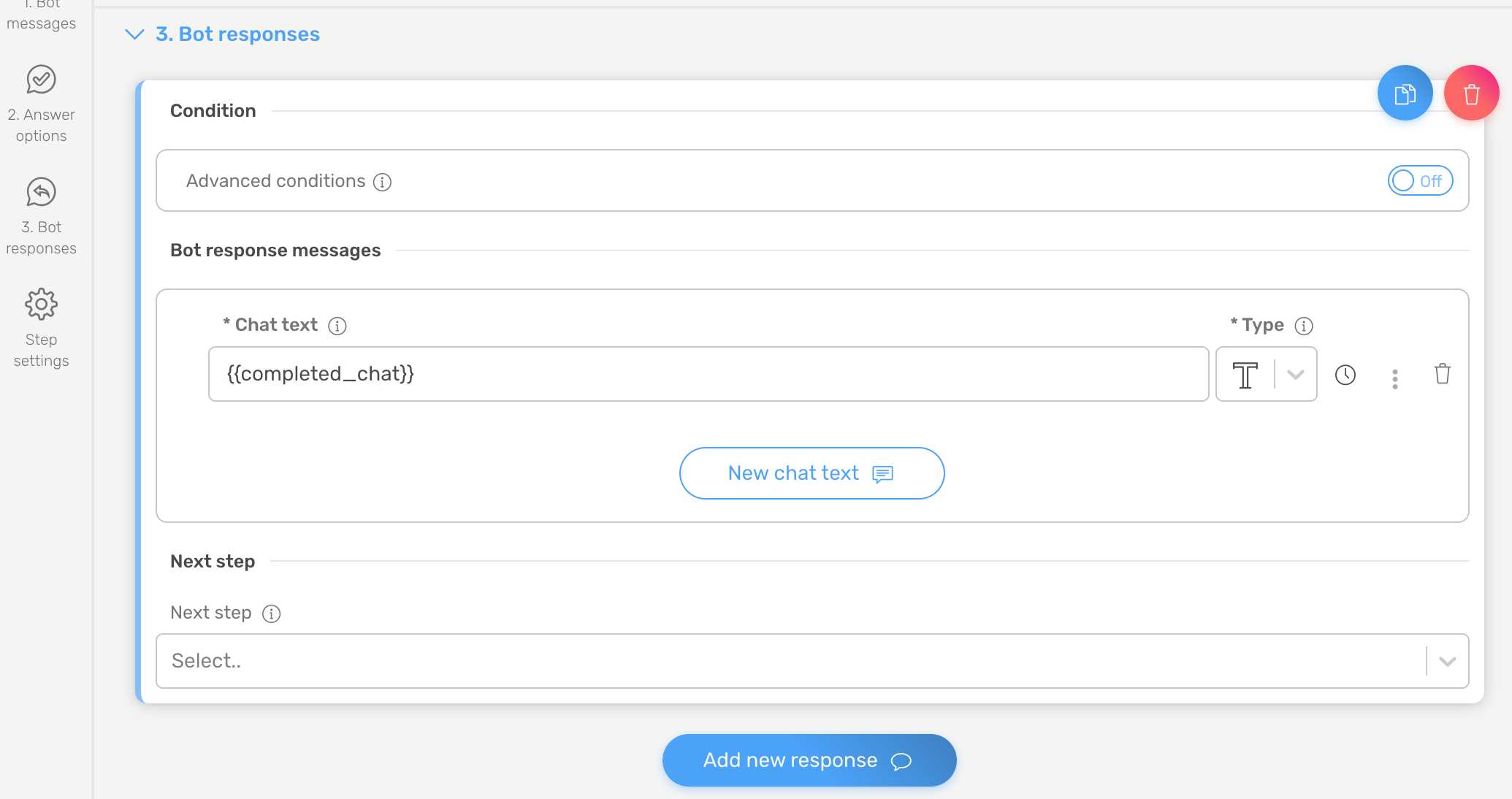Viewport: 1512px width, 799px height.
Task: Click the Chat text info icon
Action: point(337,326)
